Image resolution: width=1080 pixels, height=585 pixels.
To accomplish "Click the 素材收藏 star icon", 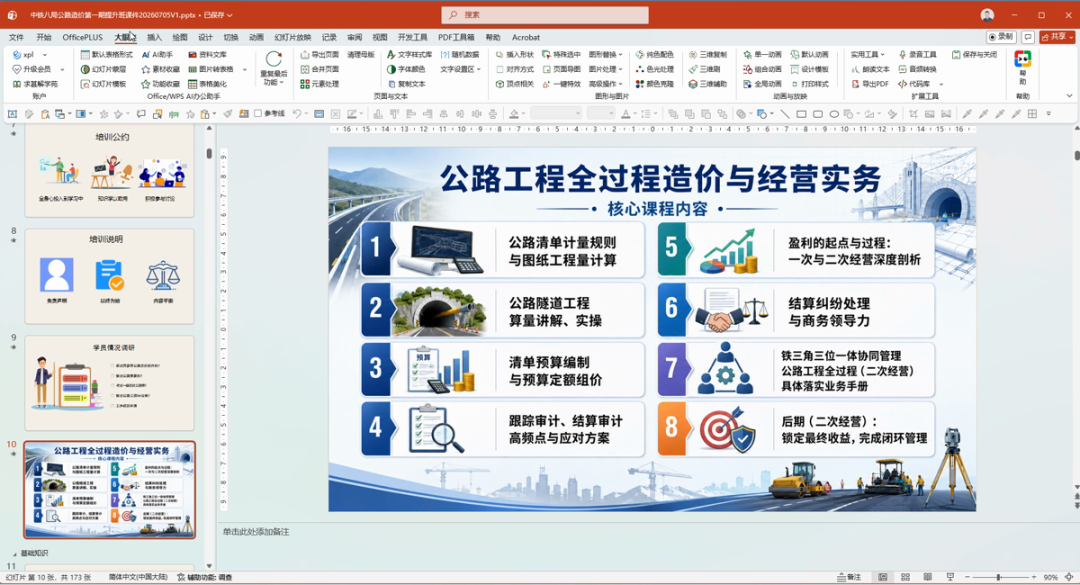I will pos(145,70).
